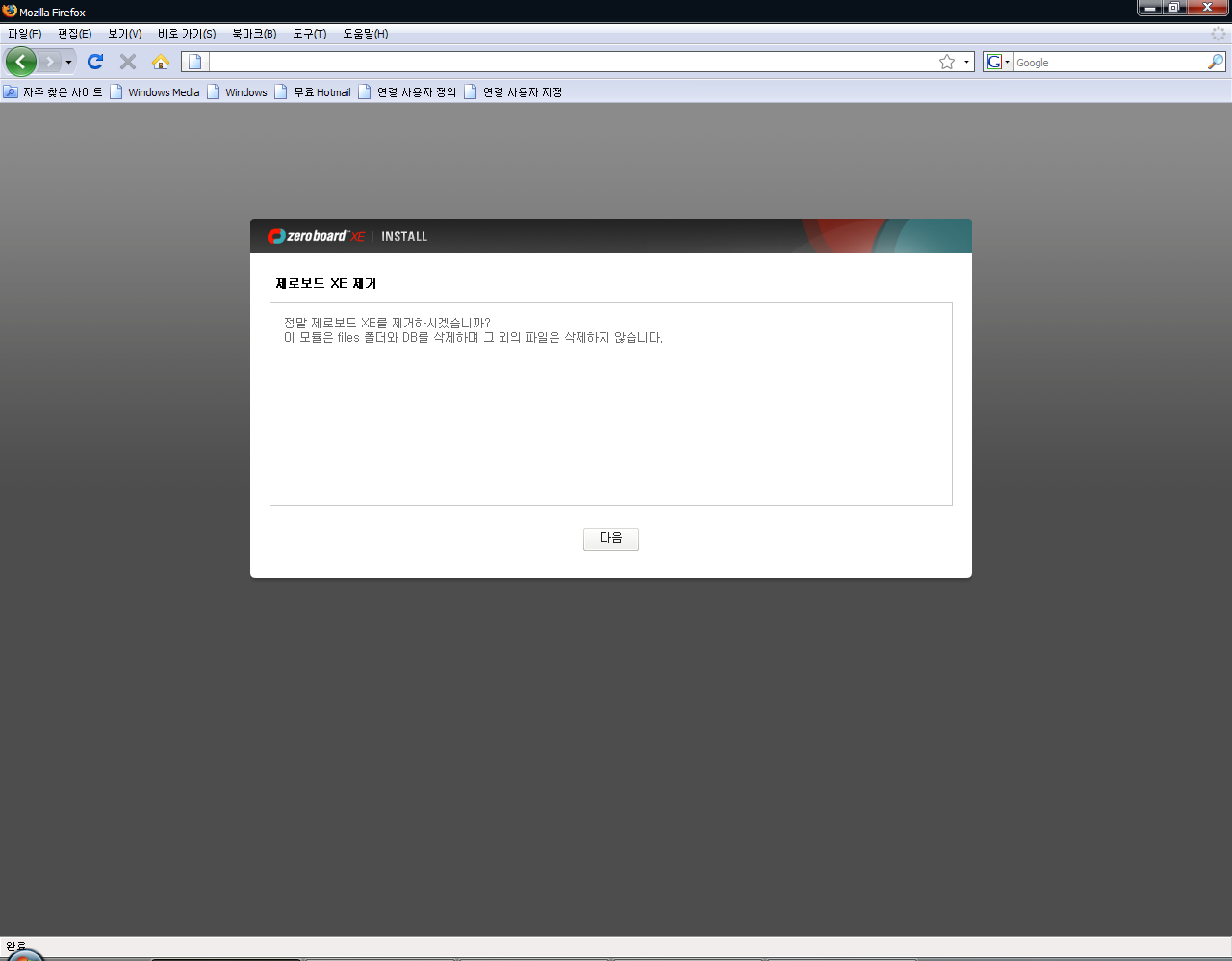Click the text 정말 제로보드 XE를 제거하시겠습니까?
The width and height of the screenshot is (1232, 961).
tap(387, 323)
